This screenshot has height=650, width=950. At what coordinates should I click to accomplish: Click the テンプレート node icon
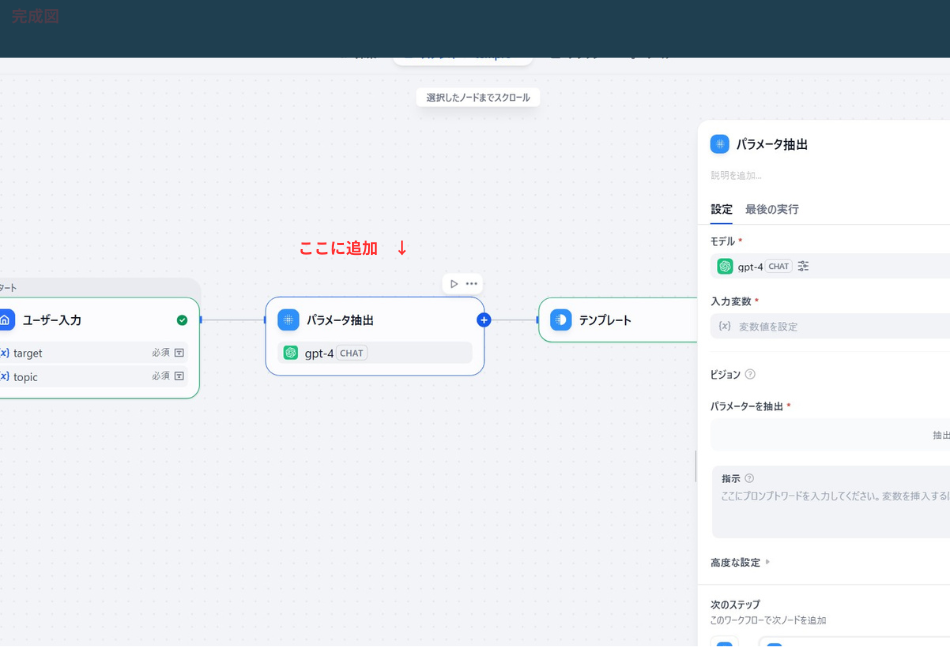coord(562,320)
